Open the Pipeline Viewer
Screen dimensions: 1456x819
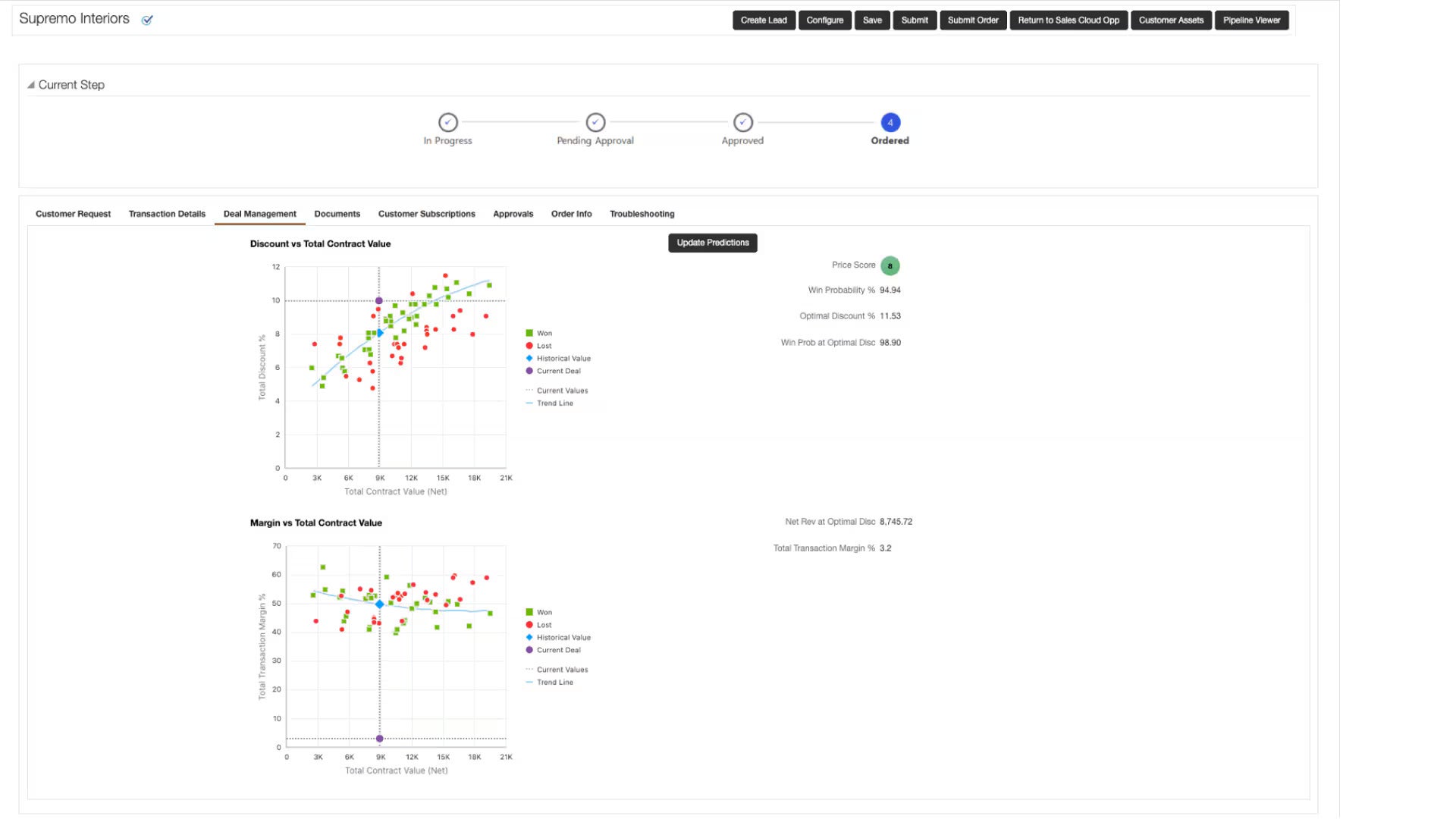click(1251, 20)
